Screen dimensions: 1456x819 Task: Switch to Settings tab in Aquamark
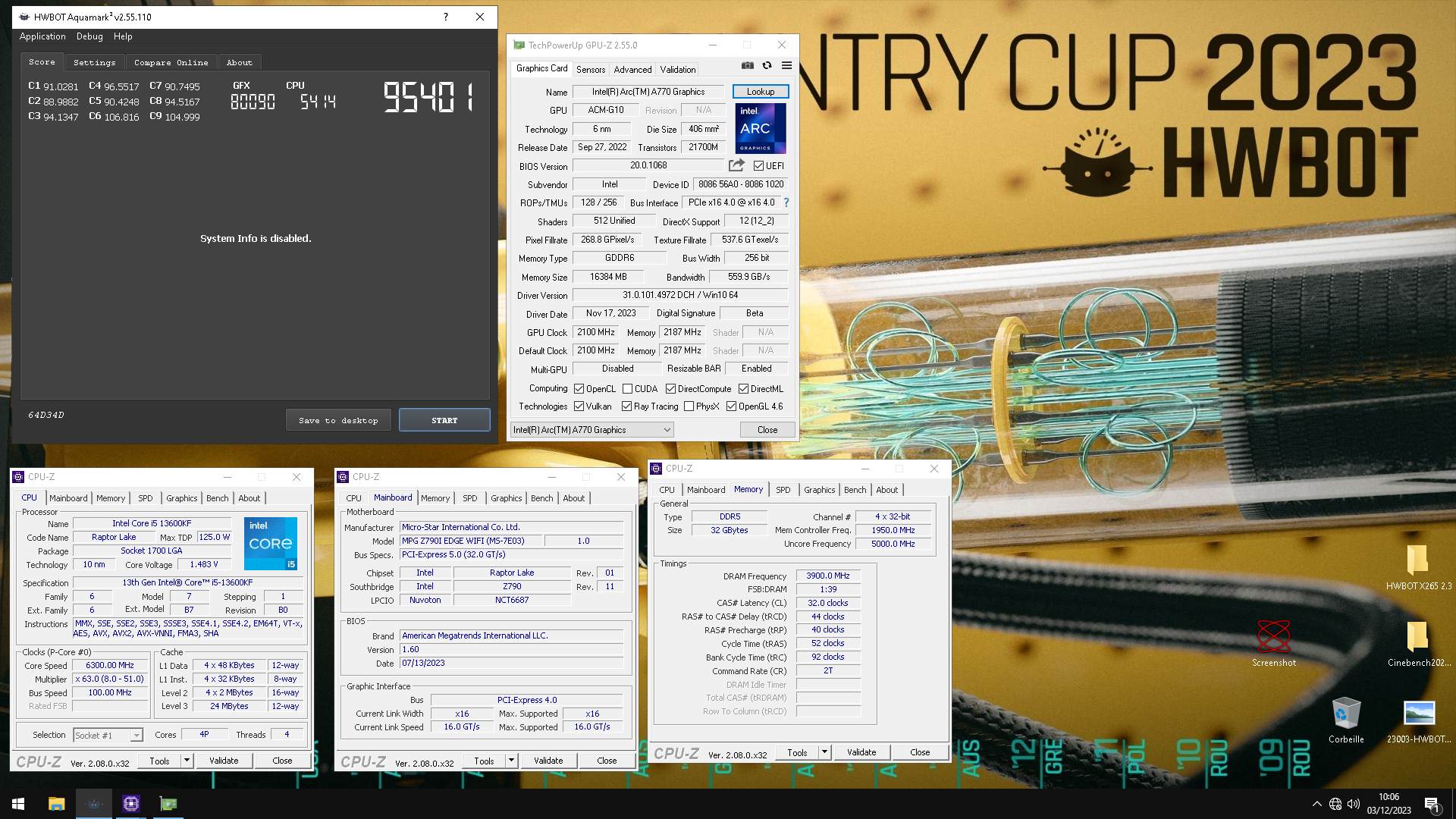(95, 62)
